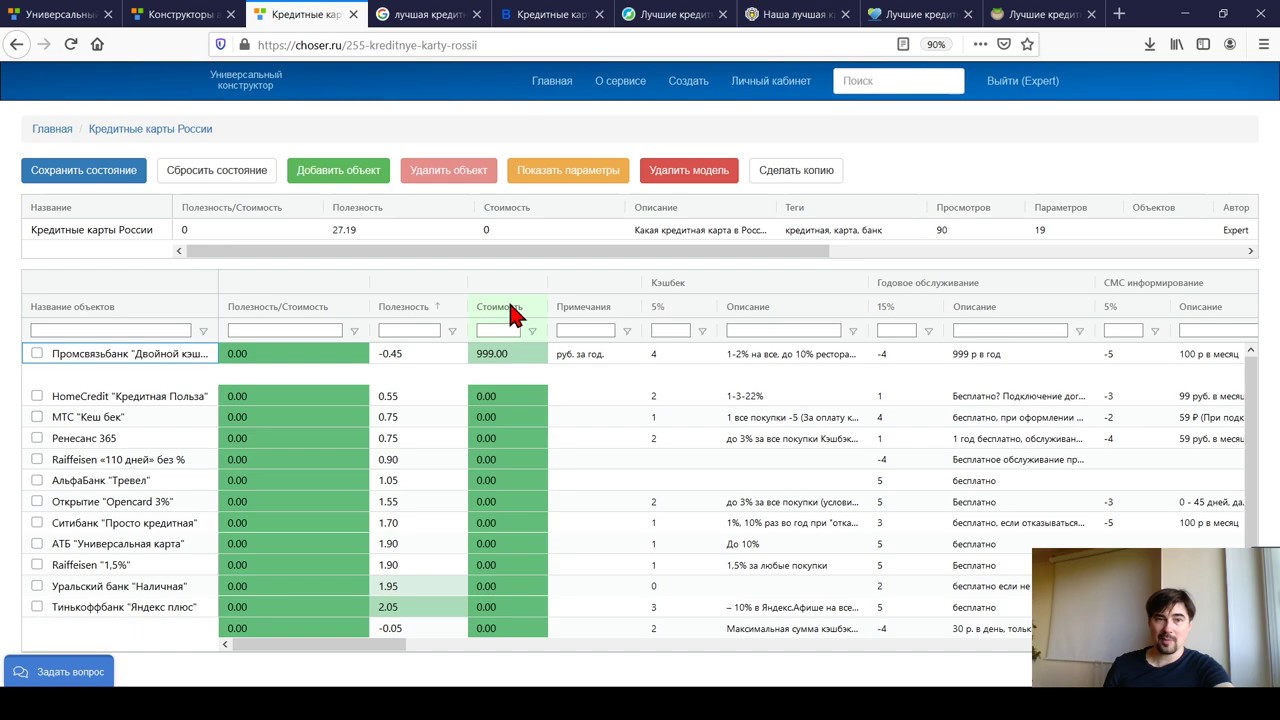Open filter icon for Кэшбек Описание column
Screen dimensions: 1280x720
point(853,331)
